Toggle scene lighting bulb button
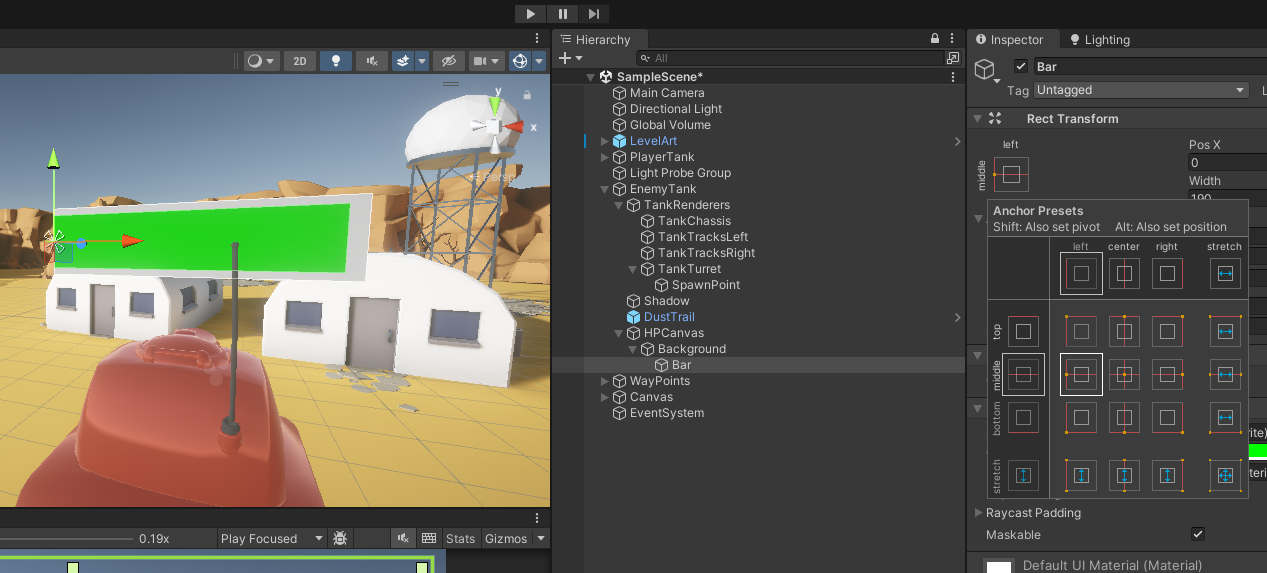This screenshot has height=573, width=1267. [336, 61]
